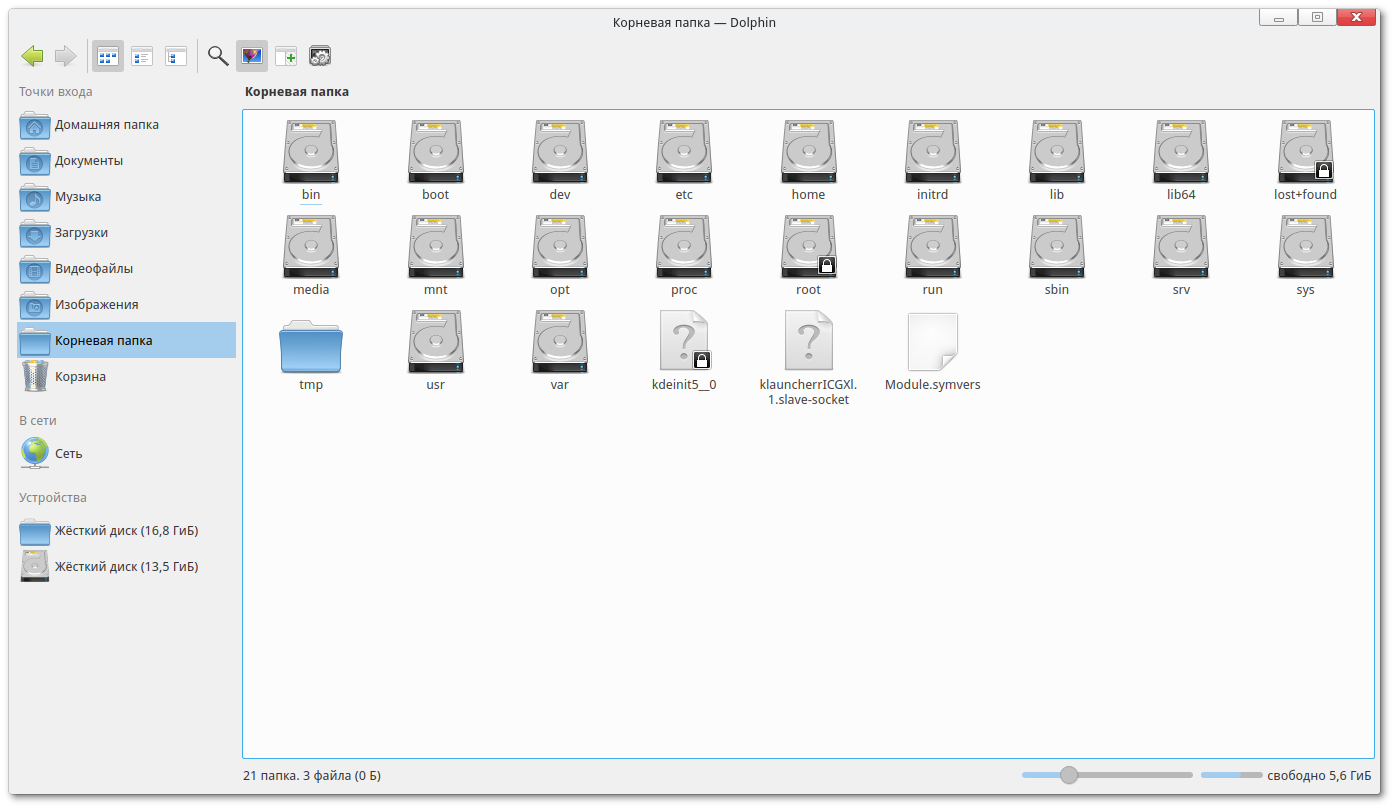
Task: Select the home folder icon
Action: tap(808, 152)
